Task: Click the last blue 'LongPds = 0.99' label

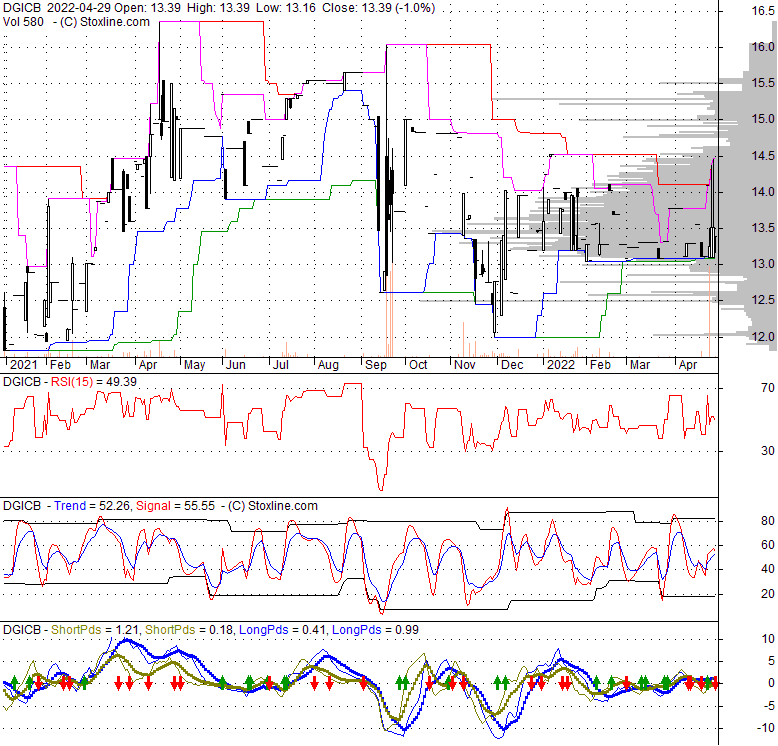Action: click(375, 630)
